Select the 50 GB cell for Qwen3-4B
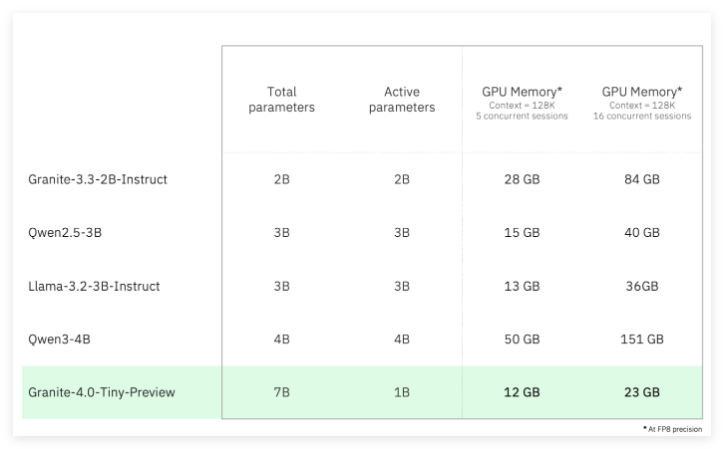 524,339
